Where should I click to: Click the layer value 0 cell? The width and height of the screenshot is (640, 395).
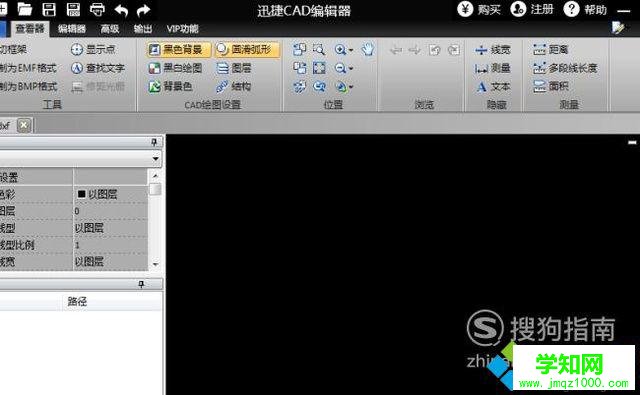(110, 211)
